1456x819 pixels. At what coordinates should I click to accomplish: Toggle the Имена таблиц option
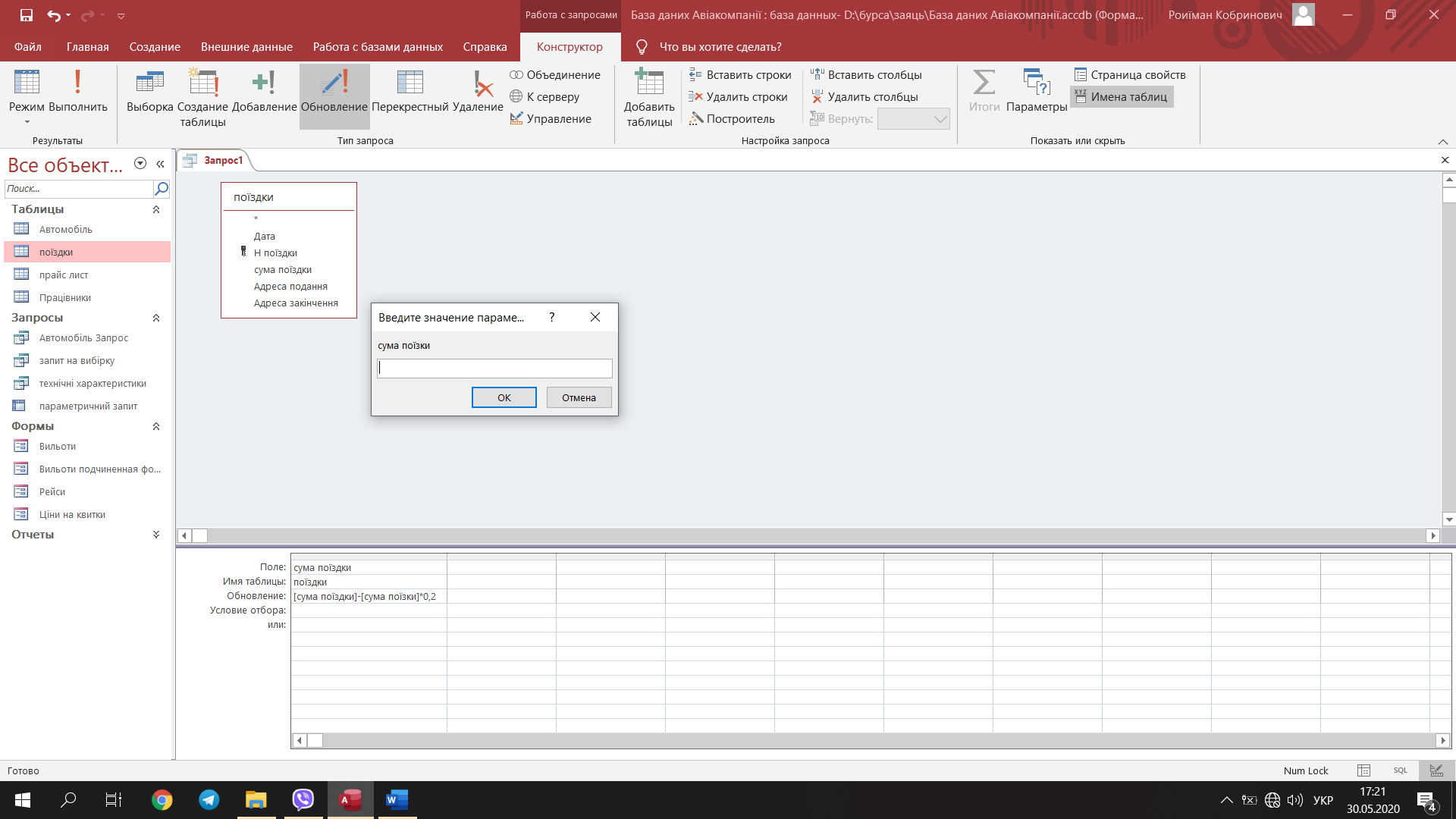click(1122, 97)
